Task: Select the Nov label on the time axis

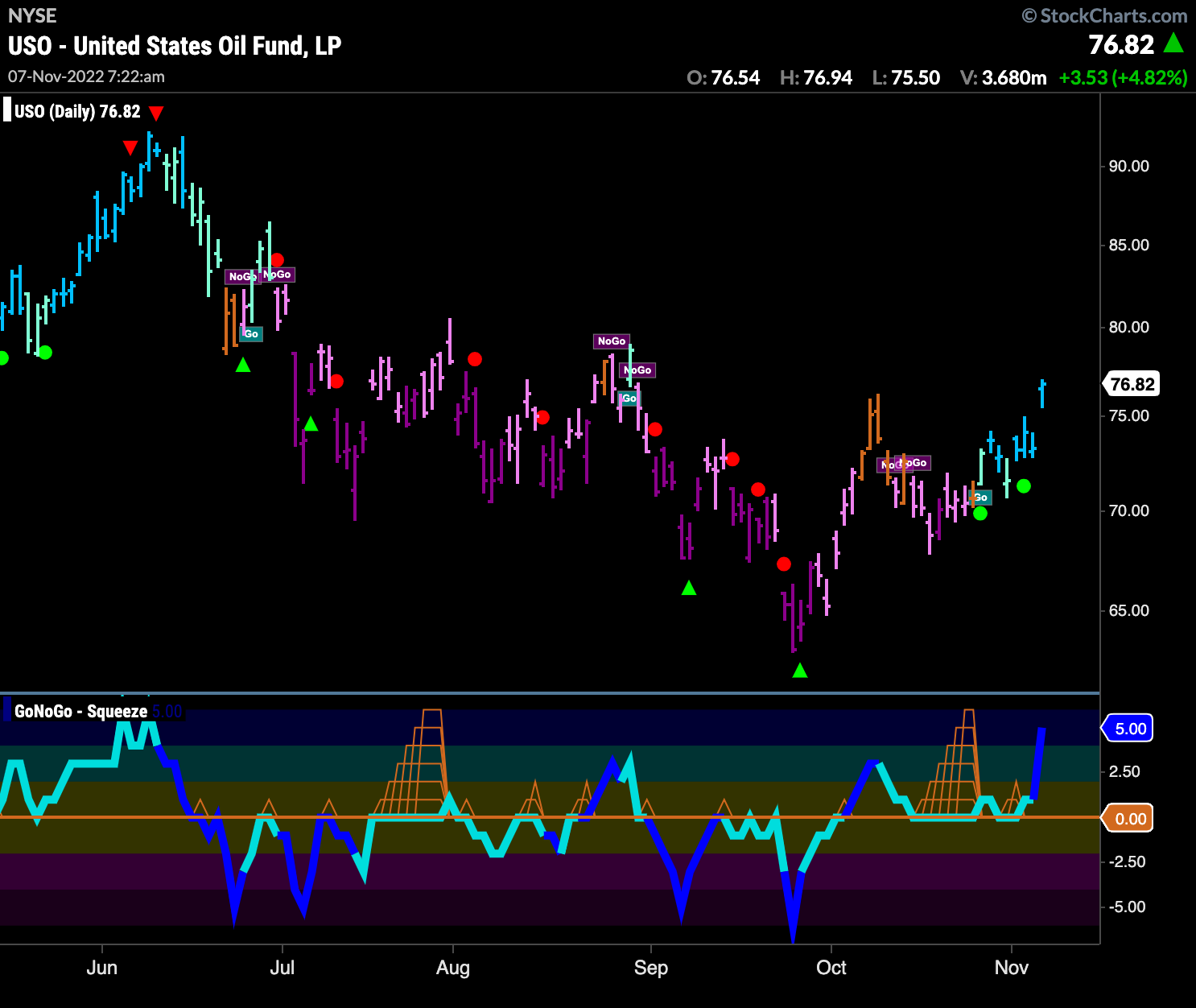Action: (1012, 967)
